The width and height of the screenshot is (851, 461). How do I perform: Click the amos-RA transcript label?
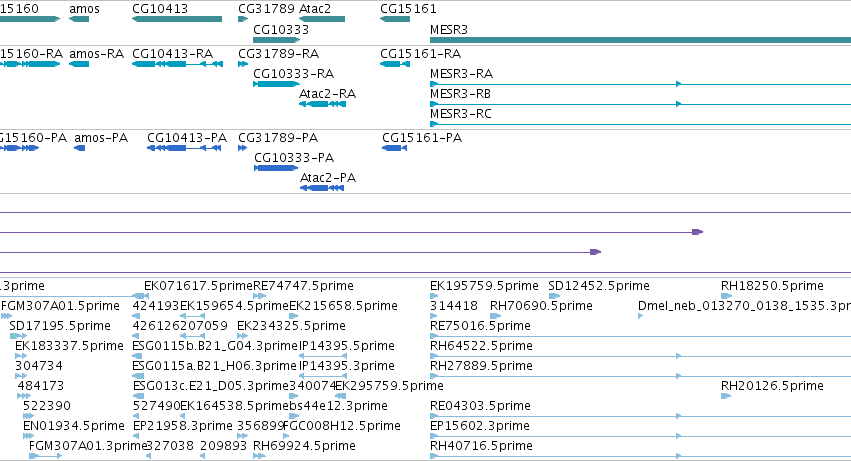(x=96, y=54)
